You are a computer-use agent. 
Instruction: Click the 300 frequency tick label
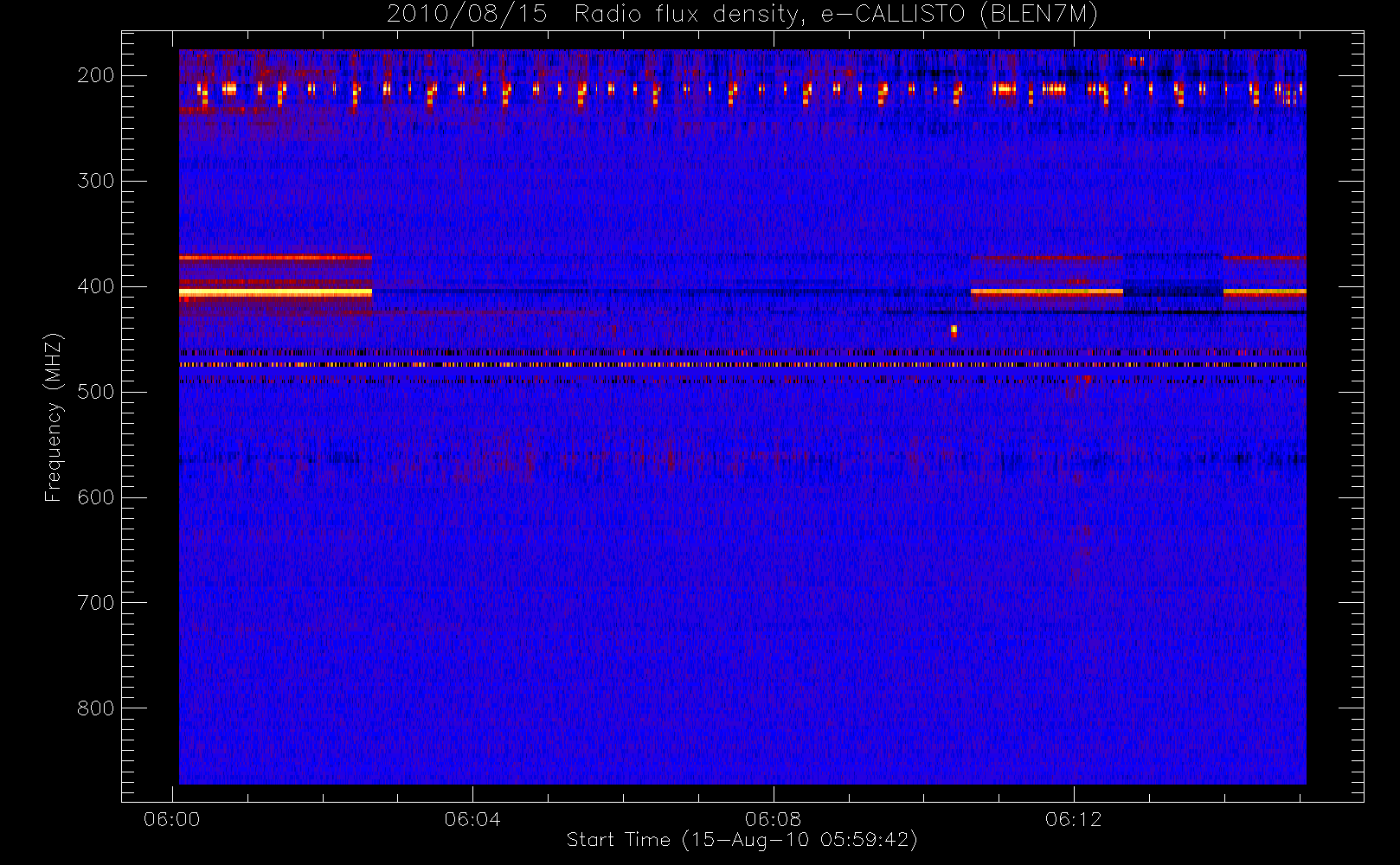[96, 181]
